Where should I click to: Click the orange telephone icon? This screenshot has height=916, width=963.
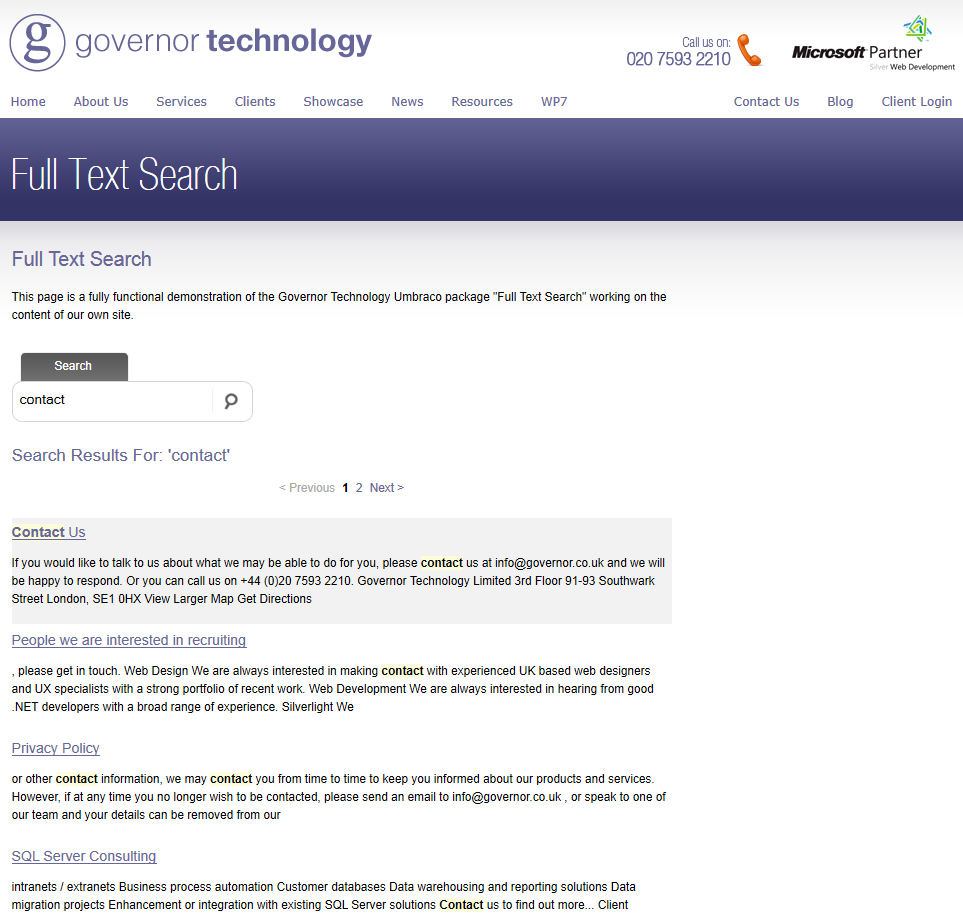tap(749, 50)
